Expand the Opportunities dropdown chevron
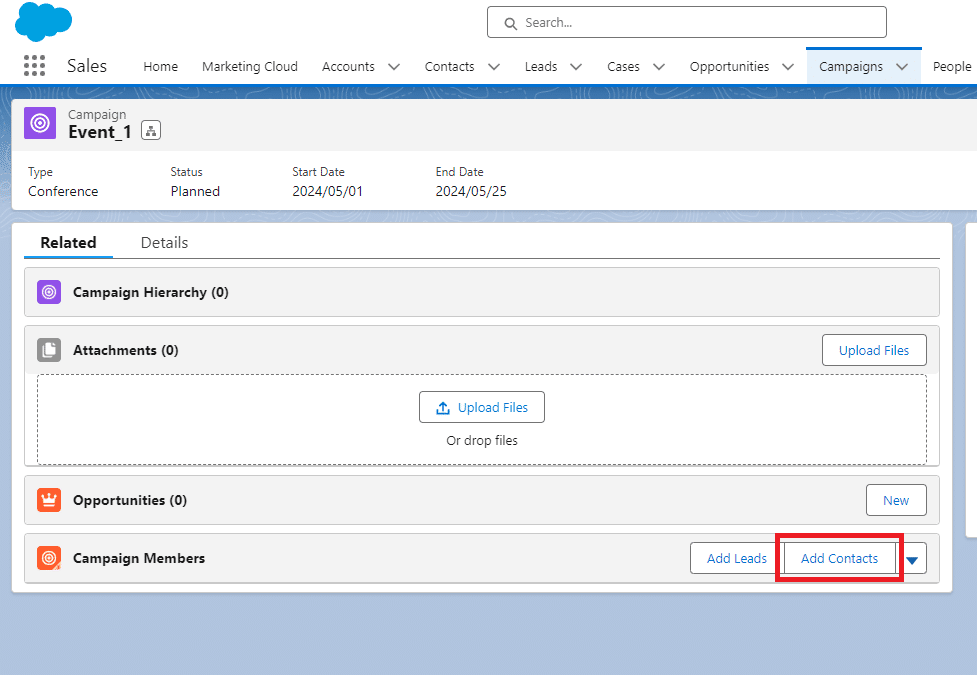Screen dimensions: 977x675 788,67
